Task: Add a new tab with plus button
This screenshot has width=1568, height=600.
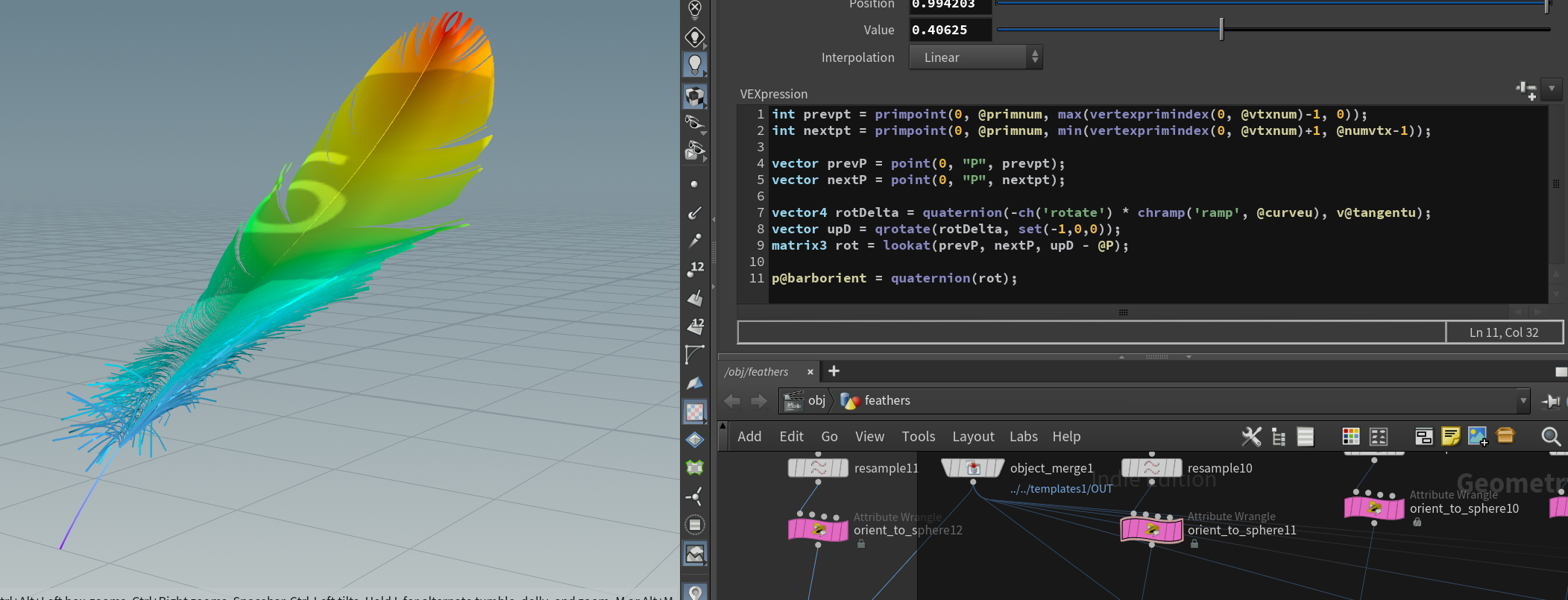Action: tap(834, 371)
